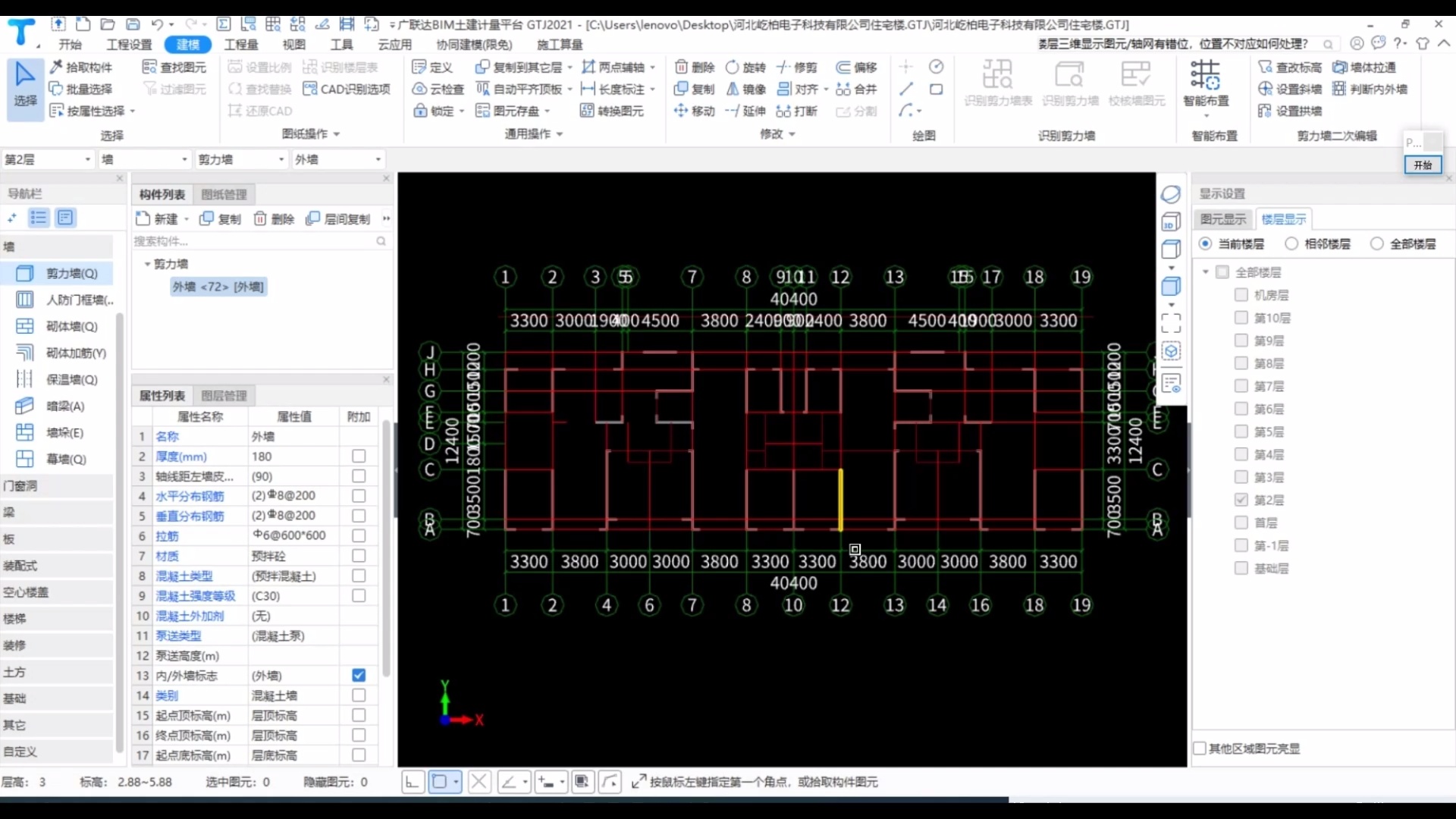Select the 打断 break tool
Screen dimensions: 1456x819
[797, 111]
